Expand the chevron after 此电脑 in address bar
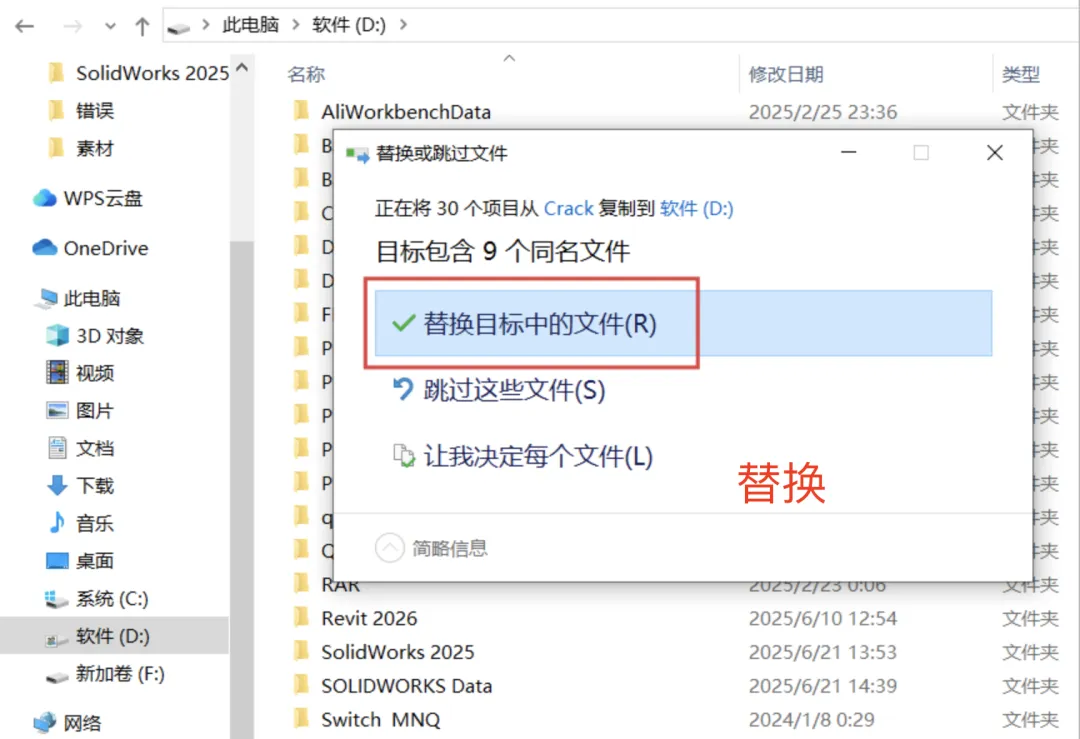Viewport: 1080px width, 739px height. [295, 25]
